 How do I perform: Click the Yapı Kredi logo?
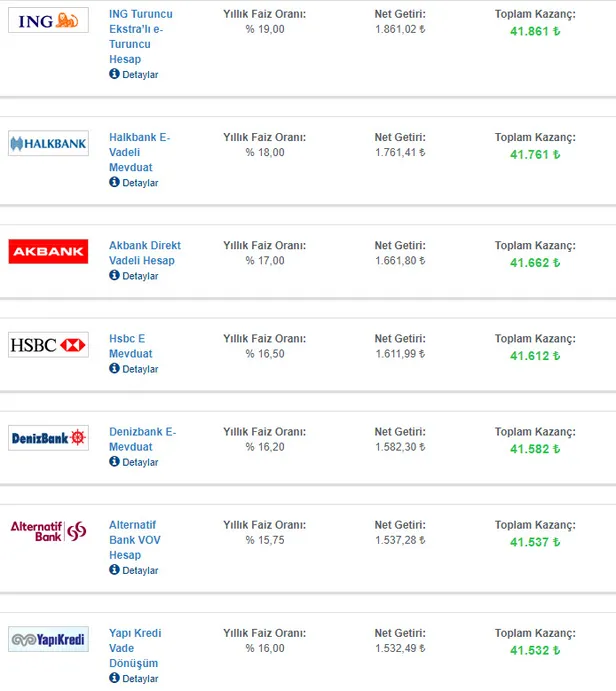(48, 639)
